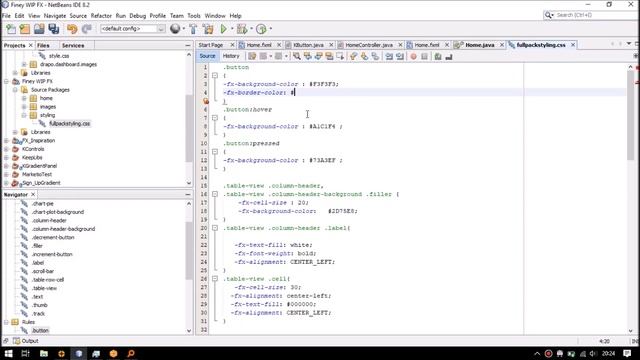The image size is (640, 360).
Task: Click the Redo arrow icon
Action: point(87,29)
